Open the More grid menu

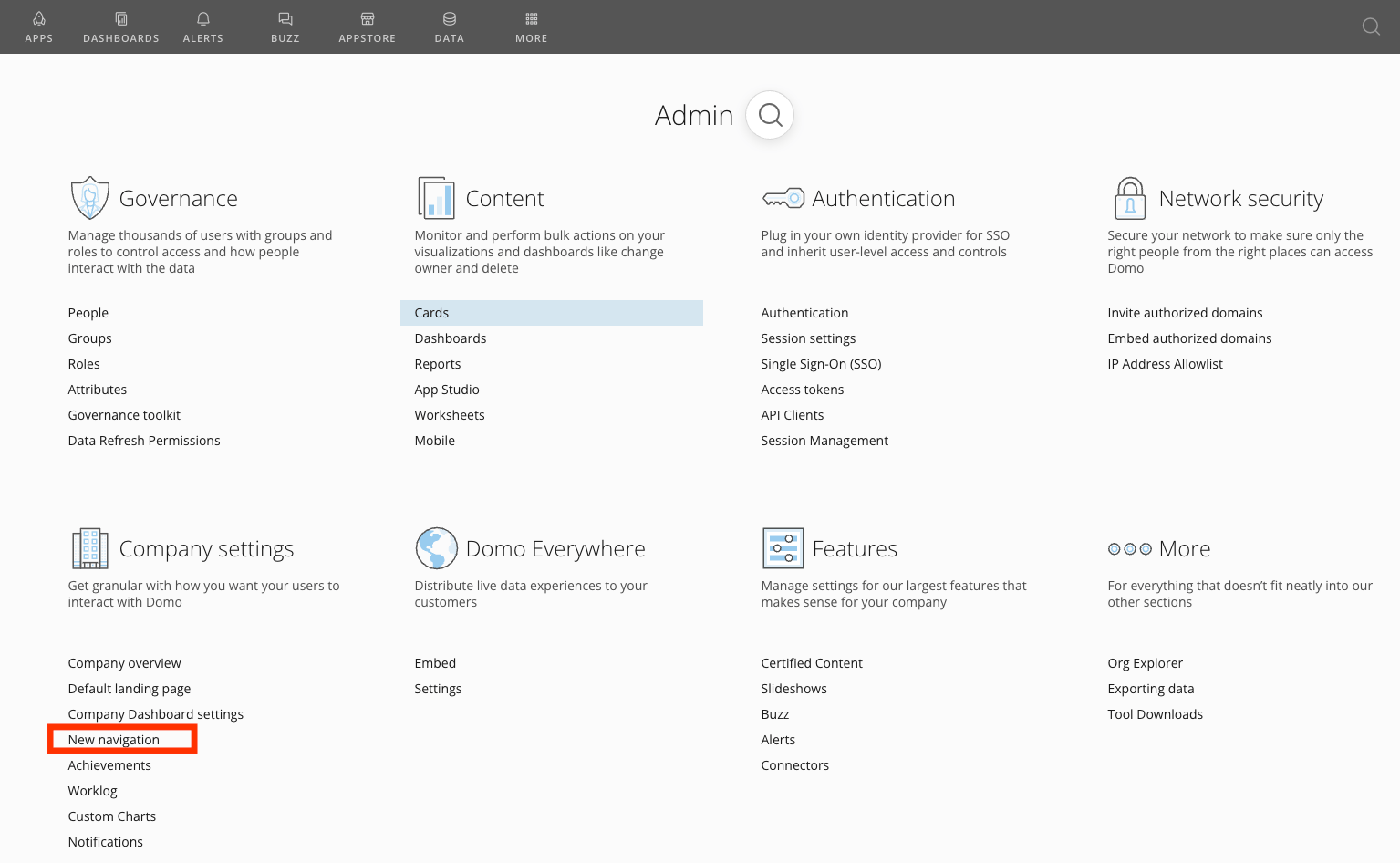(x=532, y=19)
